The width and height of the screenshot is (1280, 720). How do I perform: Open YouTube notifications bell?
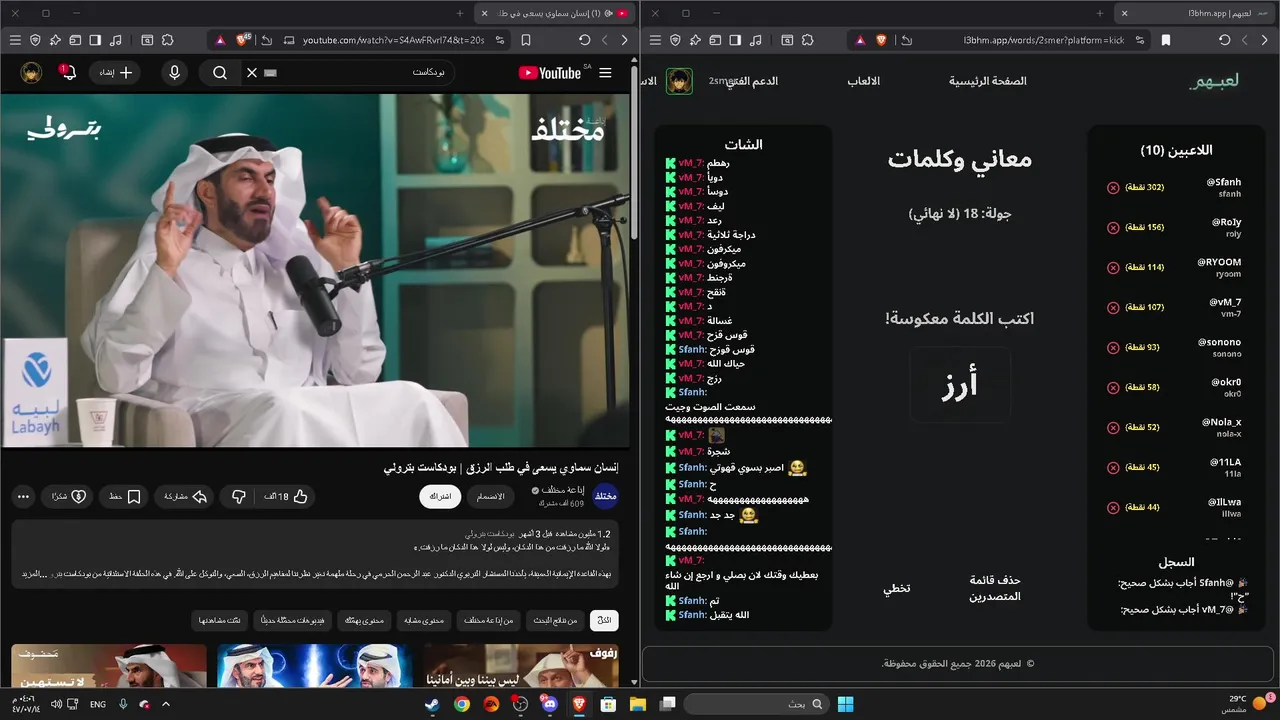67,72
